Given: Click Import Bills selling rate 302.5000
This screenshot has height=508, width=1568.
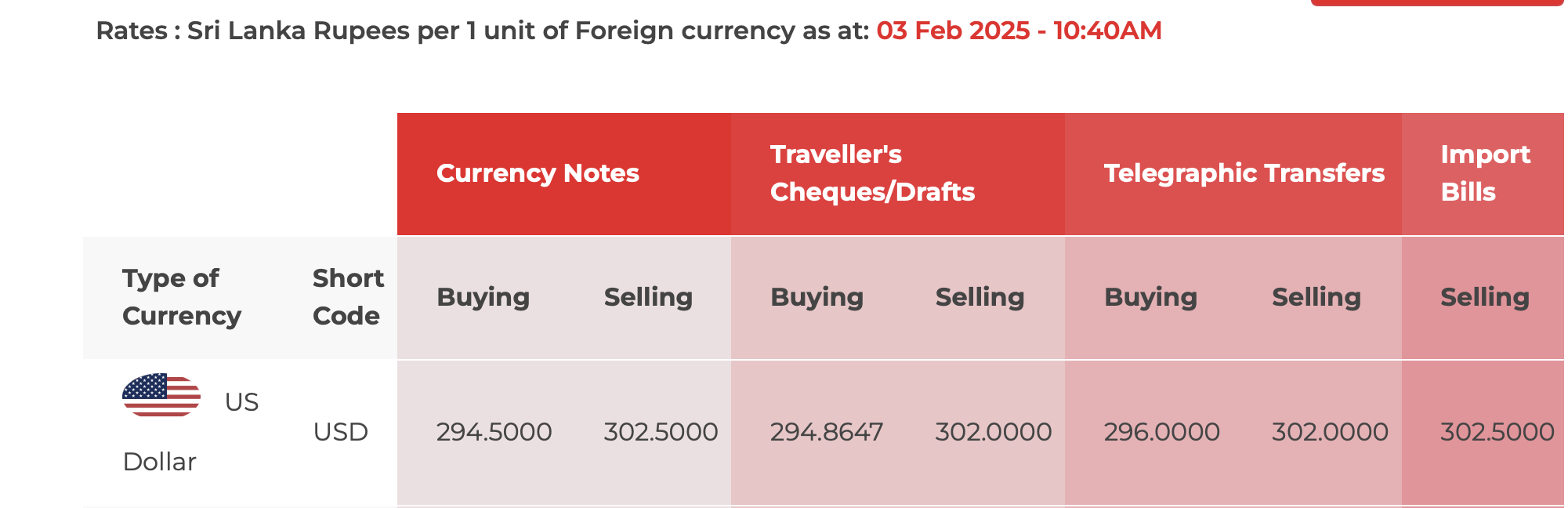Looking at the screenshot, I should [x=1497, y=432].
